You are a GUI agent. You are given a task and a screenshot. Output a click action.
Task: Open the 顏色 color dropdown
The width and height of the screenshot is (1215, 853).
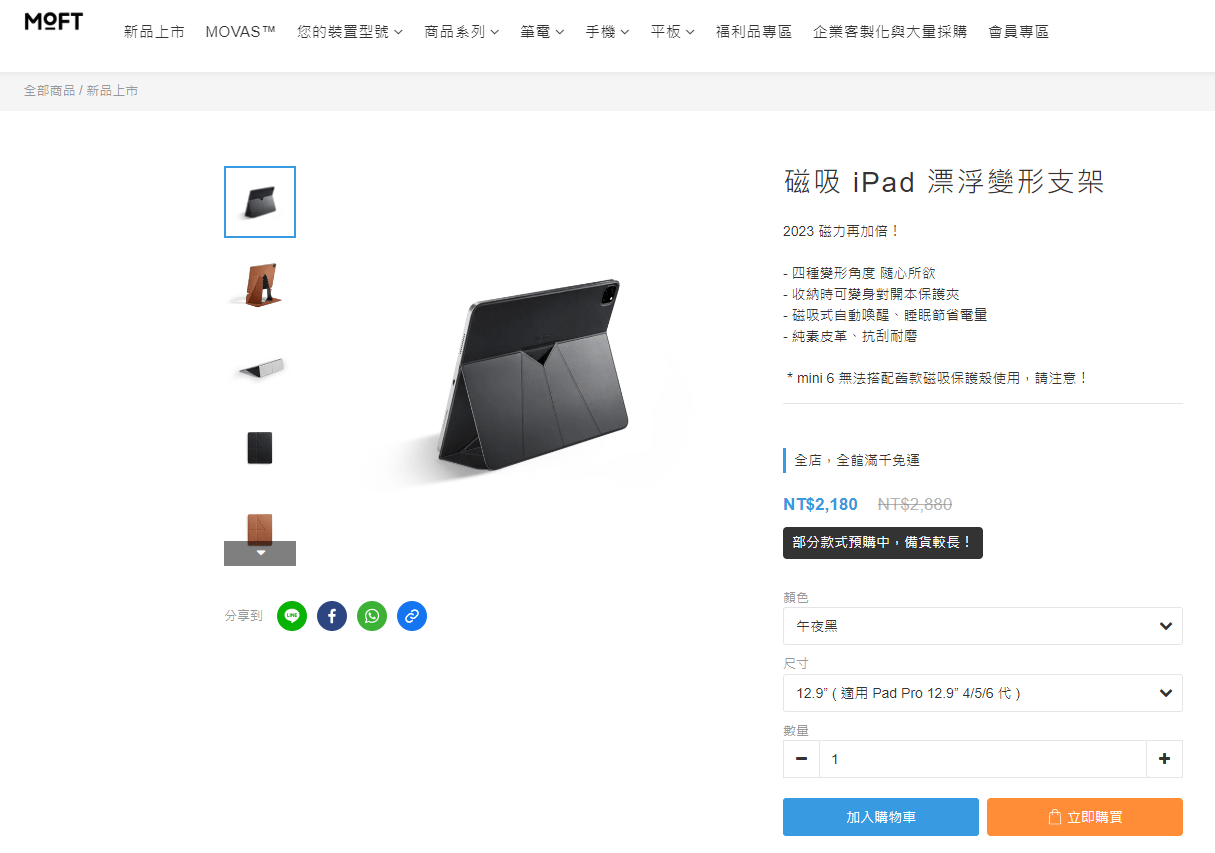point(983,626)
